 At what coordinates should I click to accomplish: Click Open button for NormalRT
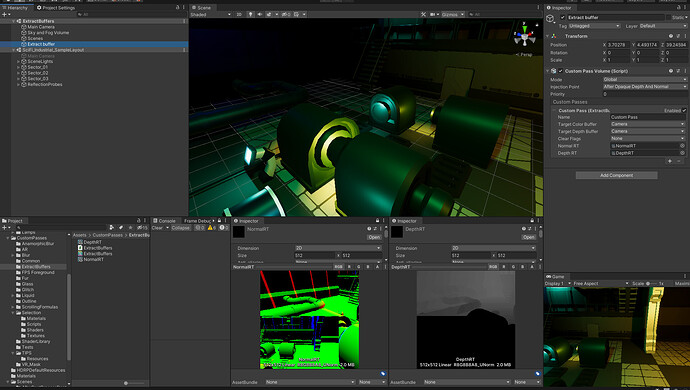pyautogui.click(x=374, y=237)
